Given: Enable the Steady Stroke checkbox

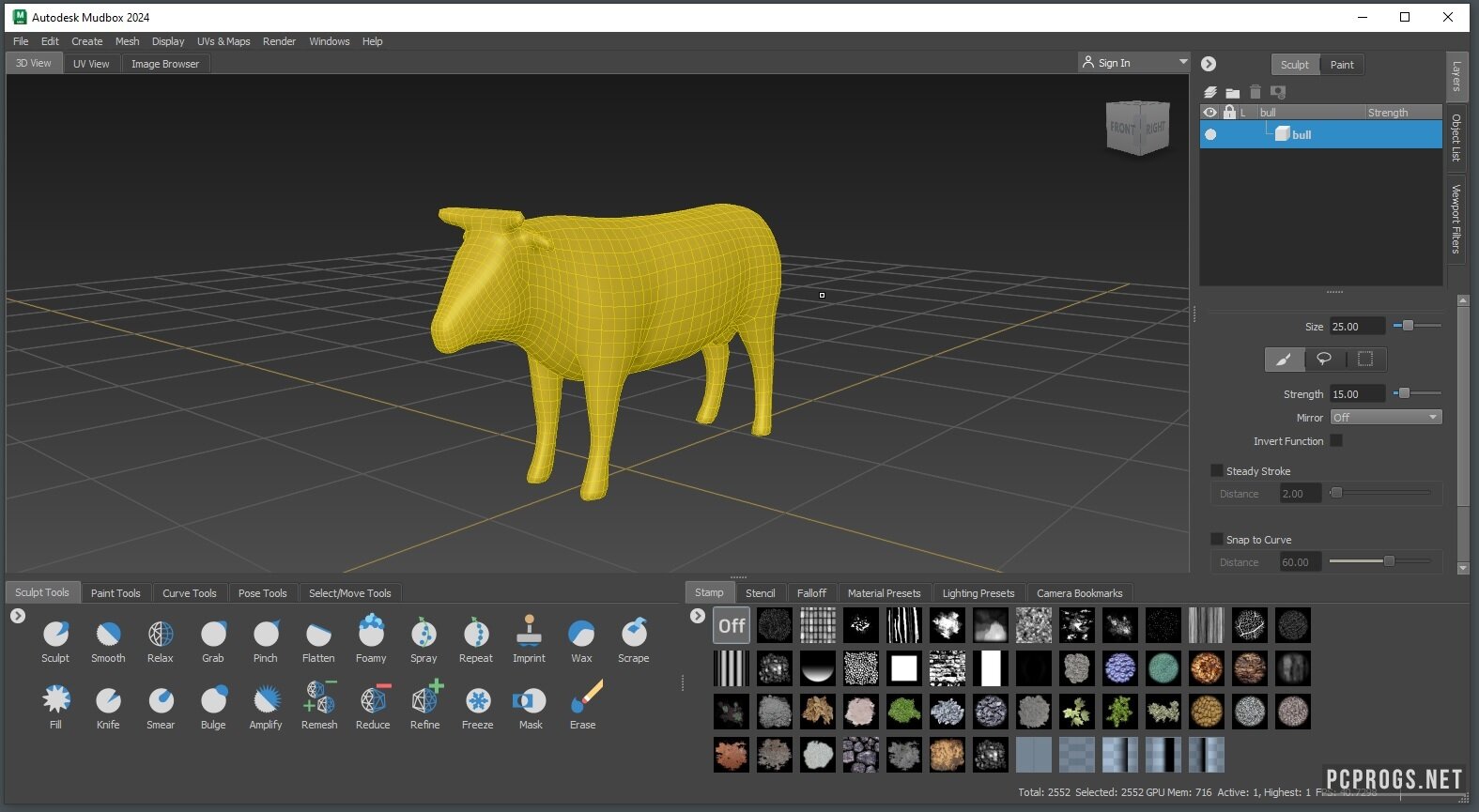Looking at the screenshot, I should coord(1217,471).
